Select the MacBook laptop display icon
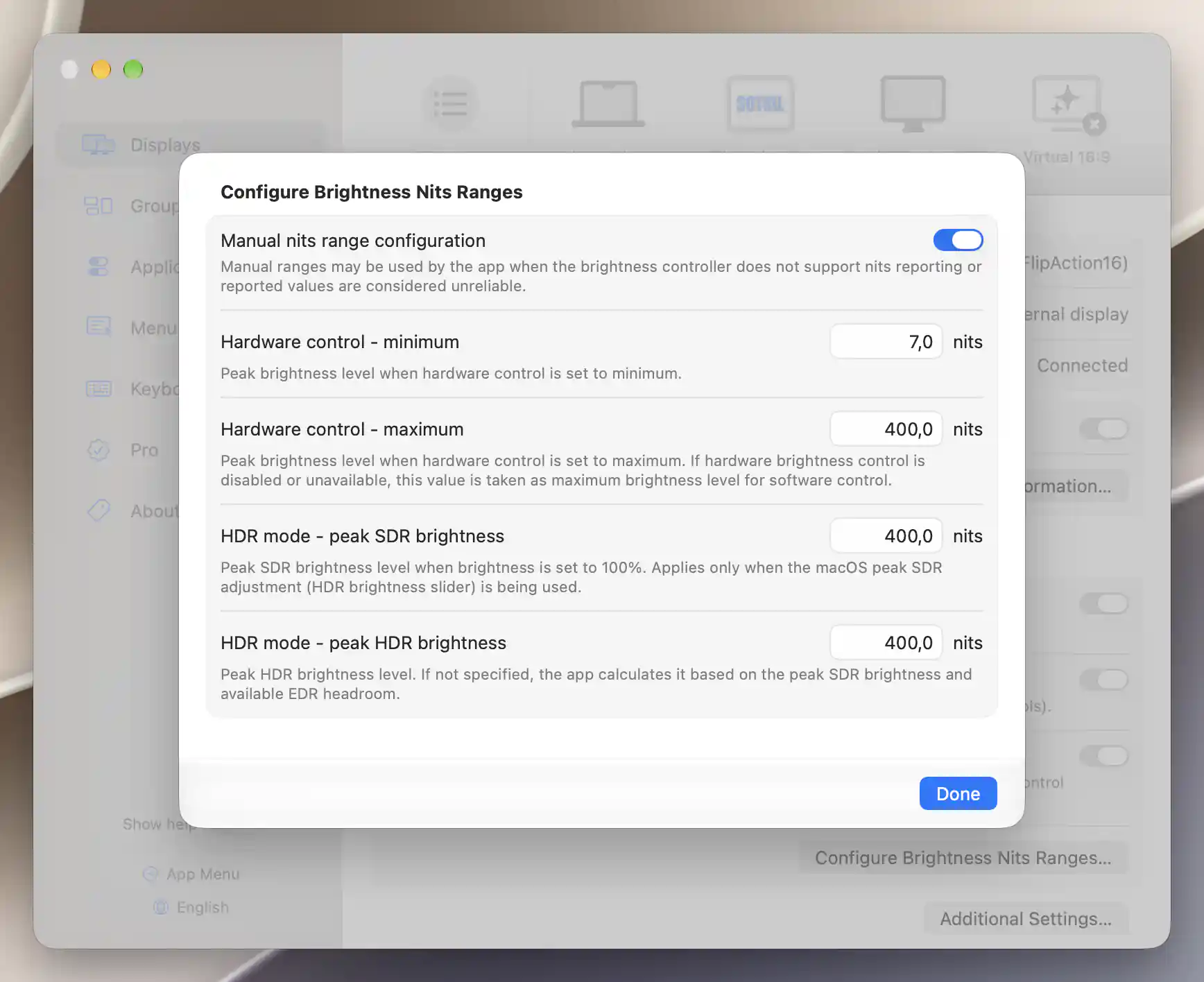Viewport: 1204px width, 982px height. click(x=608, y=104)
